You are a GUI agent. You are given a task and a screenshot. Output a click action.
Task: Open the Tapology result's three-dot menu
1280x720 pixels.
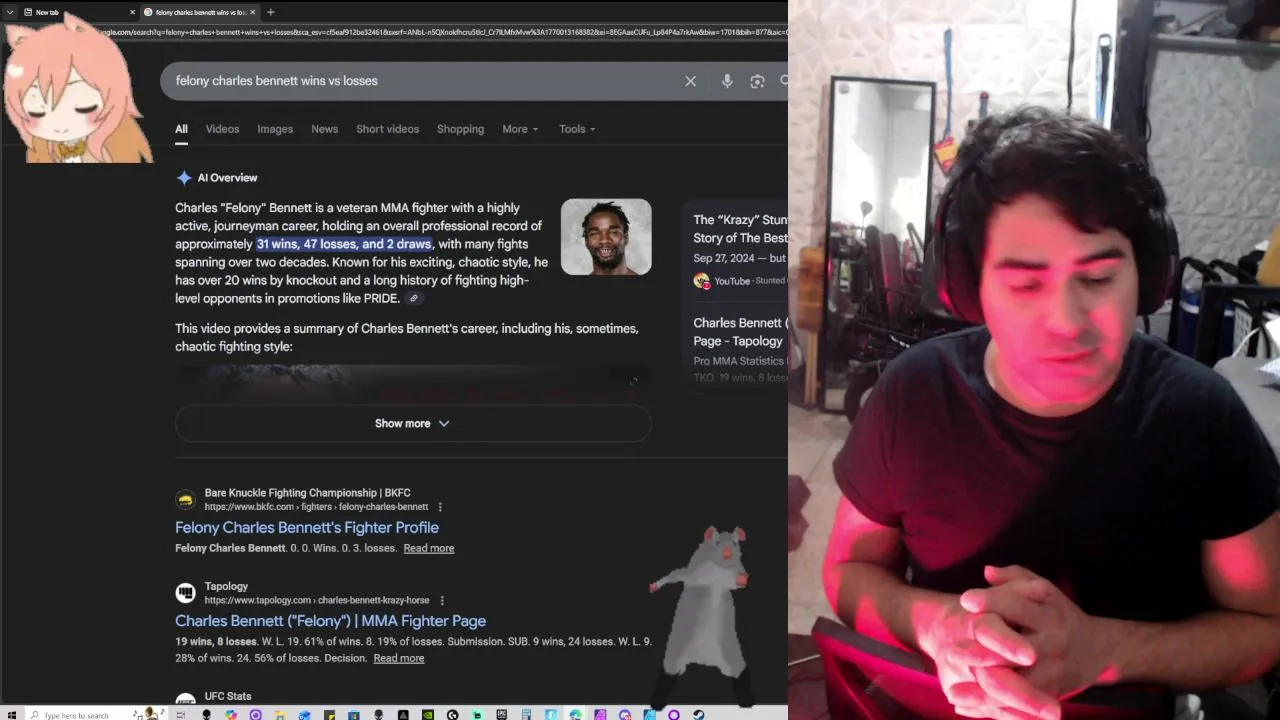(441, 600)
